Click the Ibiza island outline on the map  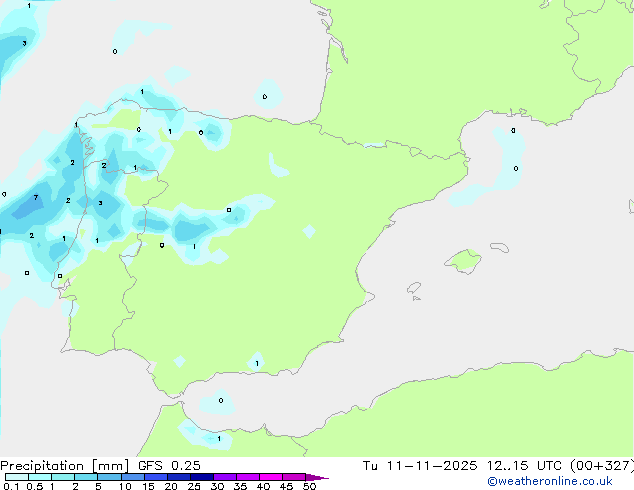tap(414, 287)
